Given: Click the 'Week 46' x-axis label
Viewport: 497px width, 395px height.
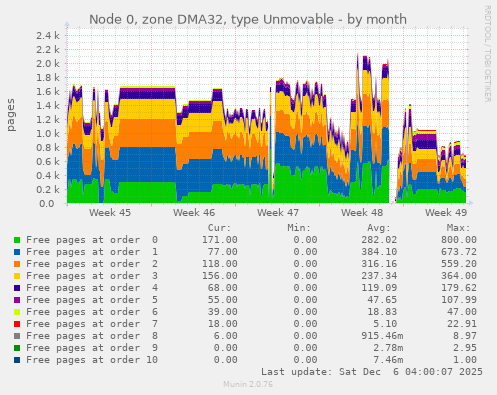Looking at the screenshot, I should [194, 212].
